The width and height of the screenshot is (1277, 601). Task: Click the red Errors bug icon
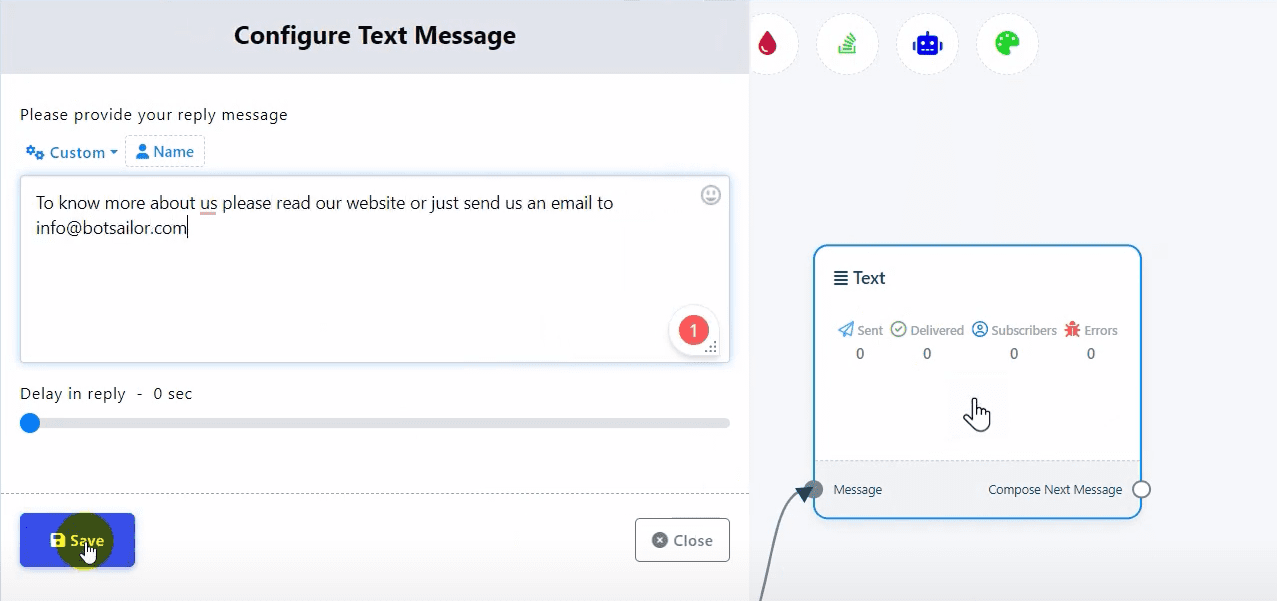point(1072,330)
